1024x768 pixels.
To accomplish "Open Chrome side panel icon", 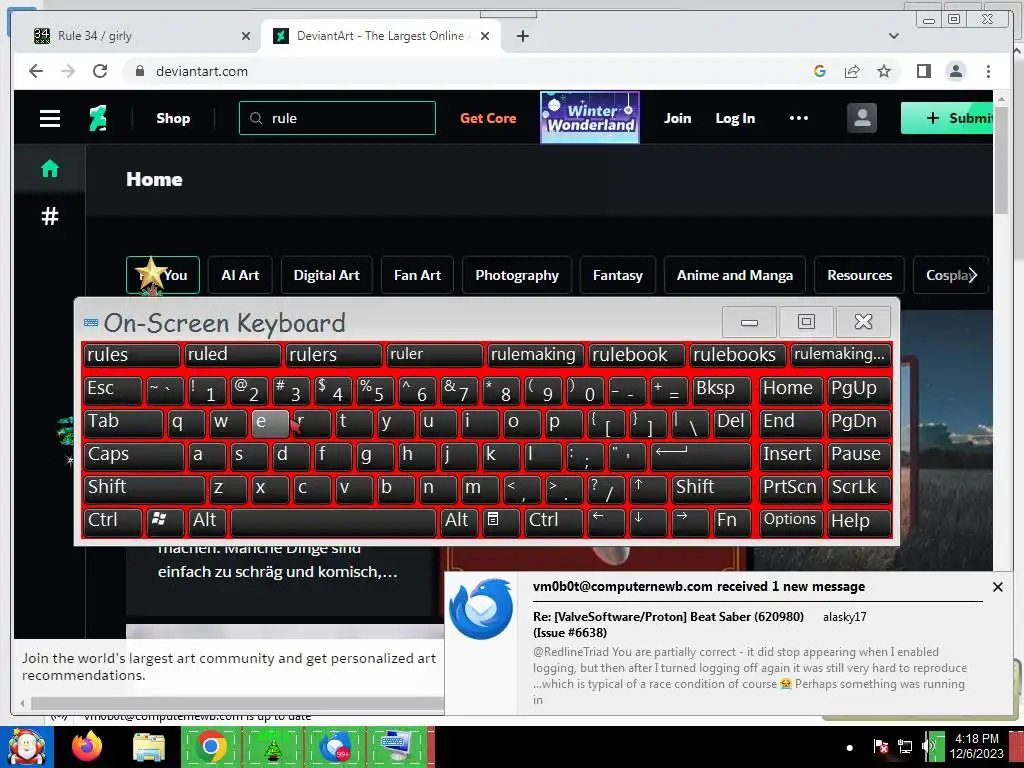I will coord(923,71).
